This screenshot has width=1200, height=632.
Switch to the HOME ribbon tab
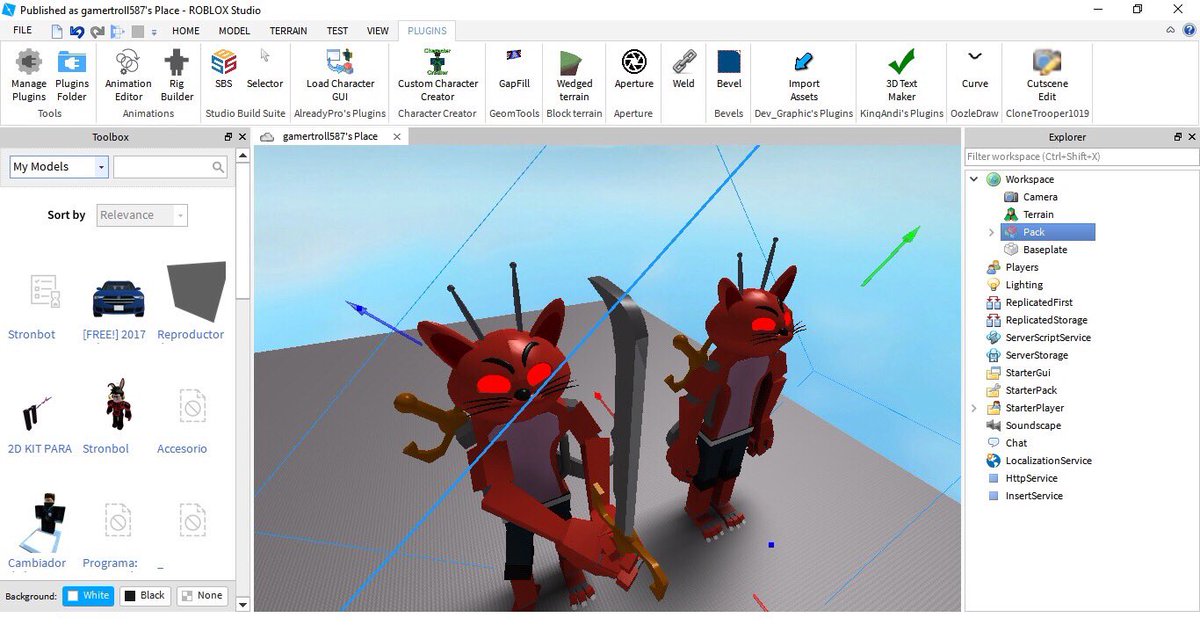186,31
